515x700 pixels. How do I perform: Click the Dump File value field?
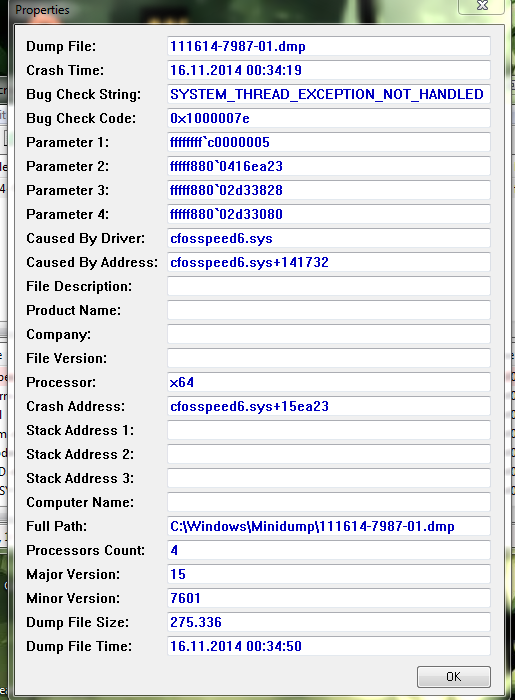click(x=329, y=46)
